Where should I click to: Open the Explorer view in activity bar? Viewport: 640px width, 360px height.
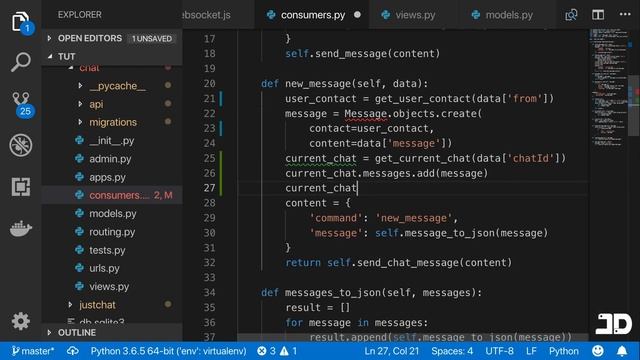20,21
